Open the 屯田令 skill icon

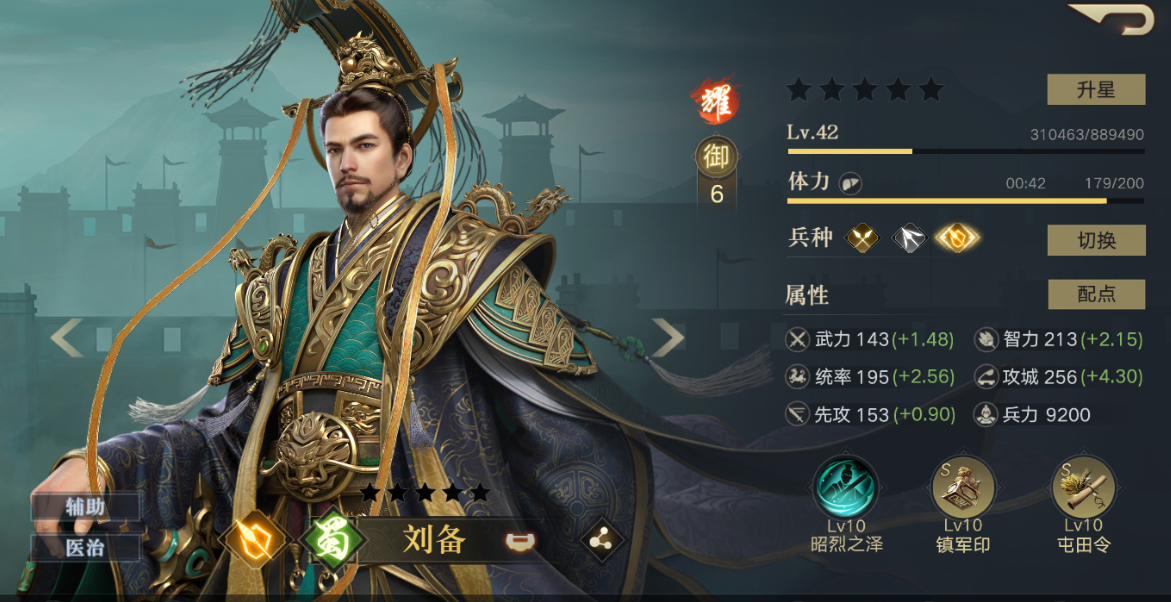[x=1084, y=488]
